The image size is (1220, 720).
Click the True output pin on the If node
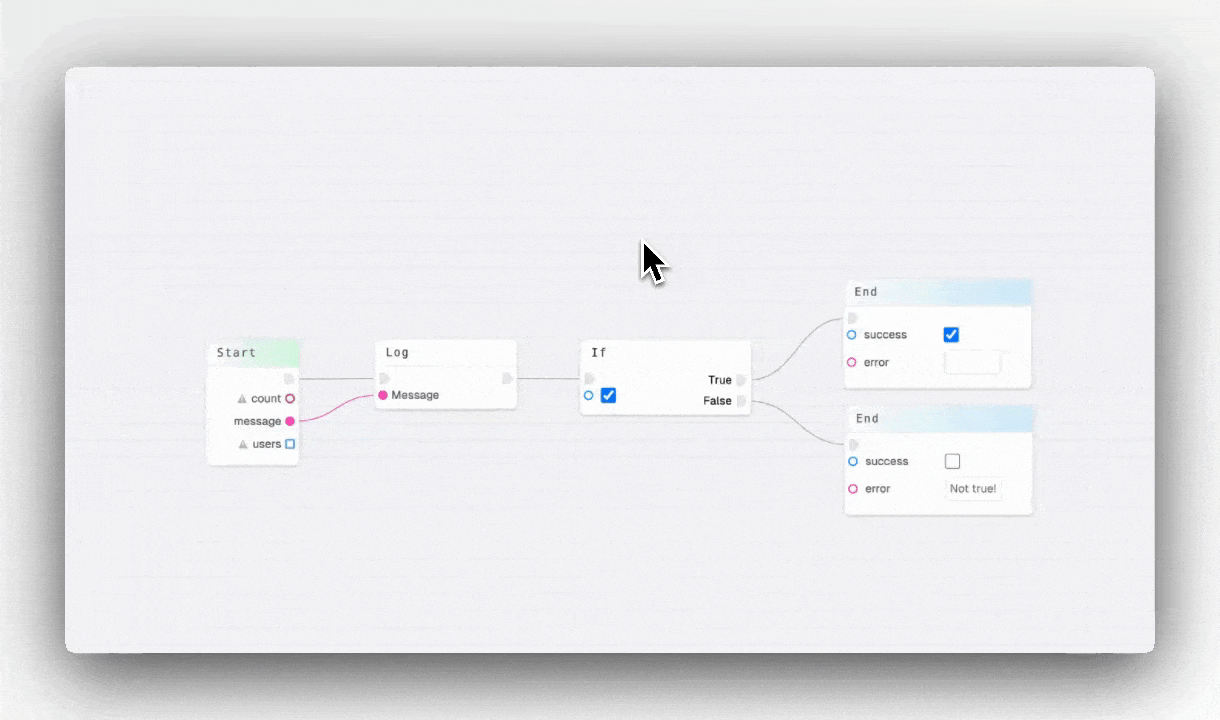[x=740, y=380]
